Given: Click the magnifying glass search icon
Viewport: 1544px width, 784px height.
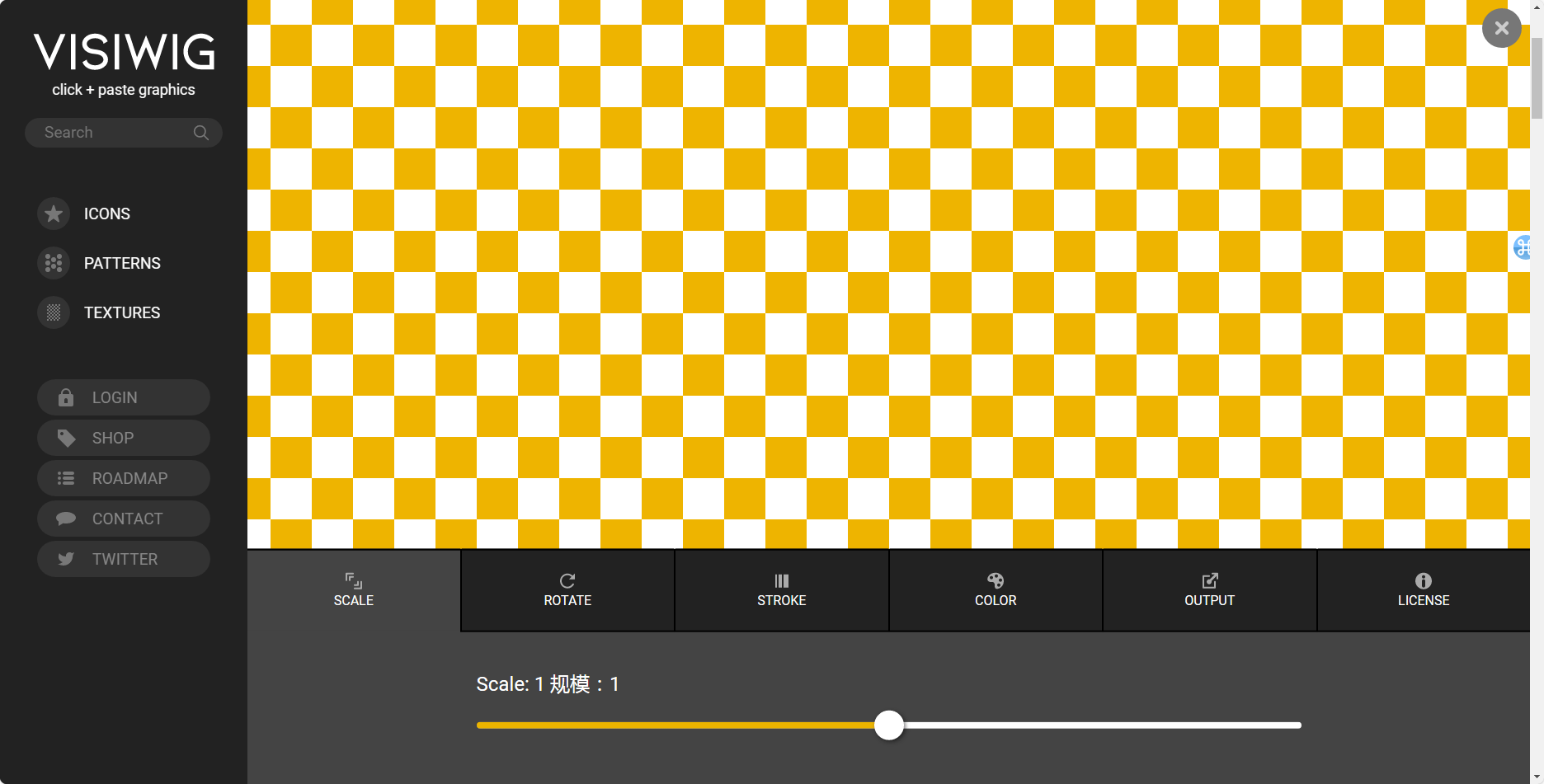Looking at the screenshot, I should click(x=200, y=133).
